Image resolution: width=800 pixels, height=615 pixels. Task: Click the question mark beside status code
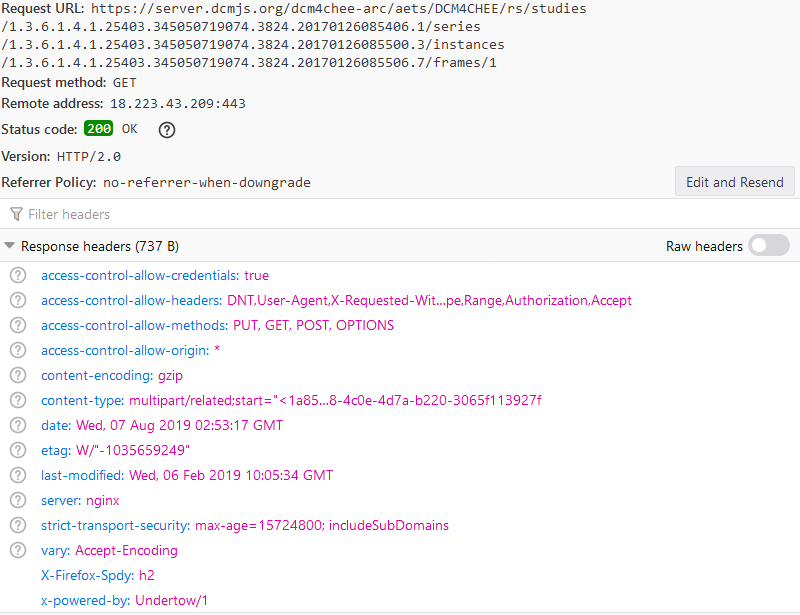[x=166, y=129]
